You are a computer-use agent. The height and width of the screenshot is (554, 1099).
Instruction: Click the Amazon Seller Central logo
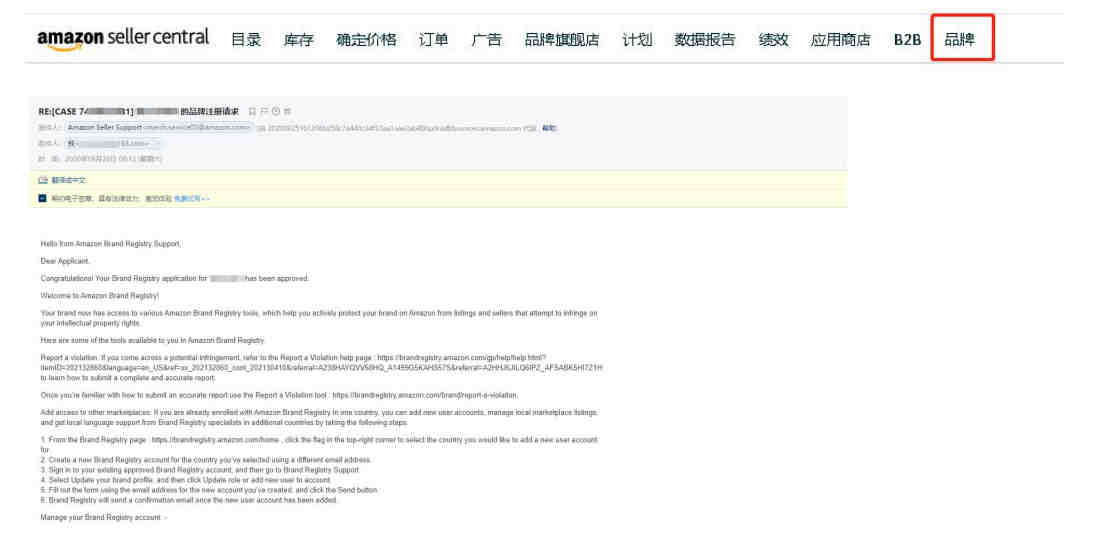pos(123,39)
